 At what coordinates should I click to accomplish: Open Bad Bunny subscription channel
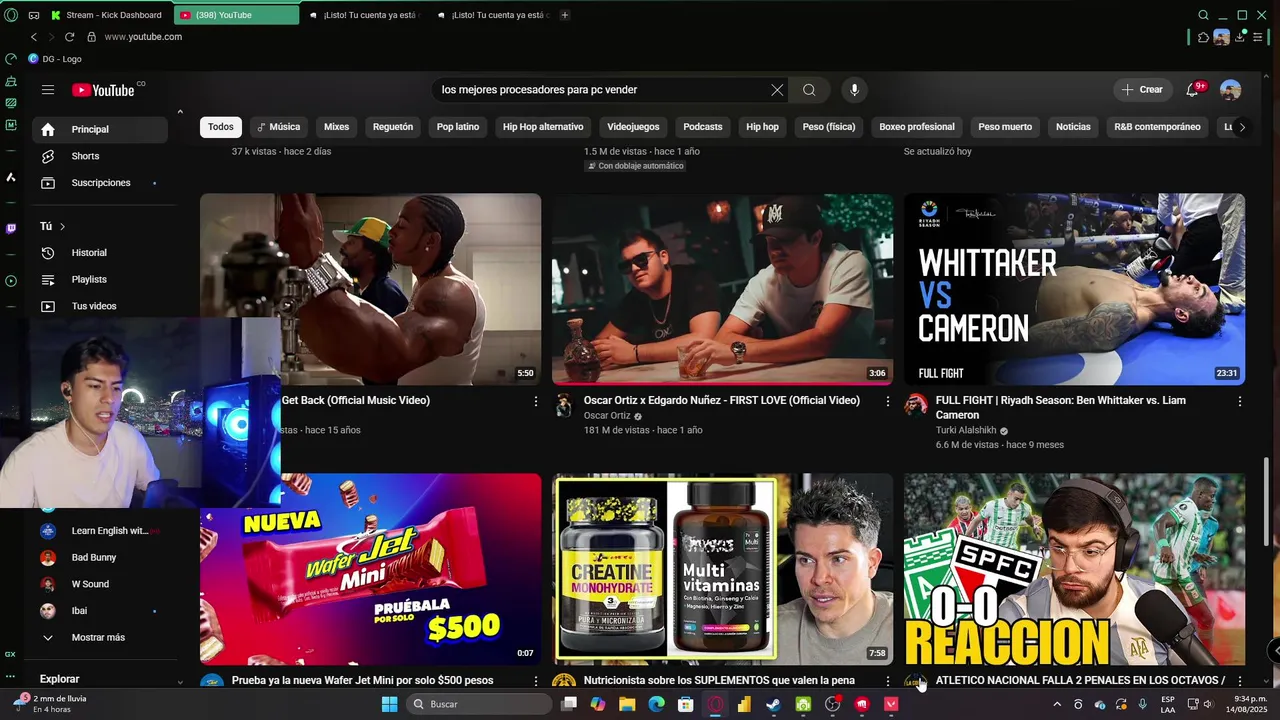[98, 558]
